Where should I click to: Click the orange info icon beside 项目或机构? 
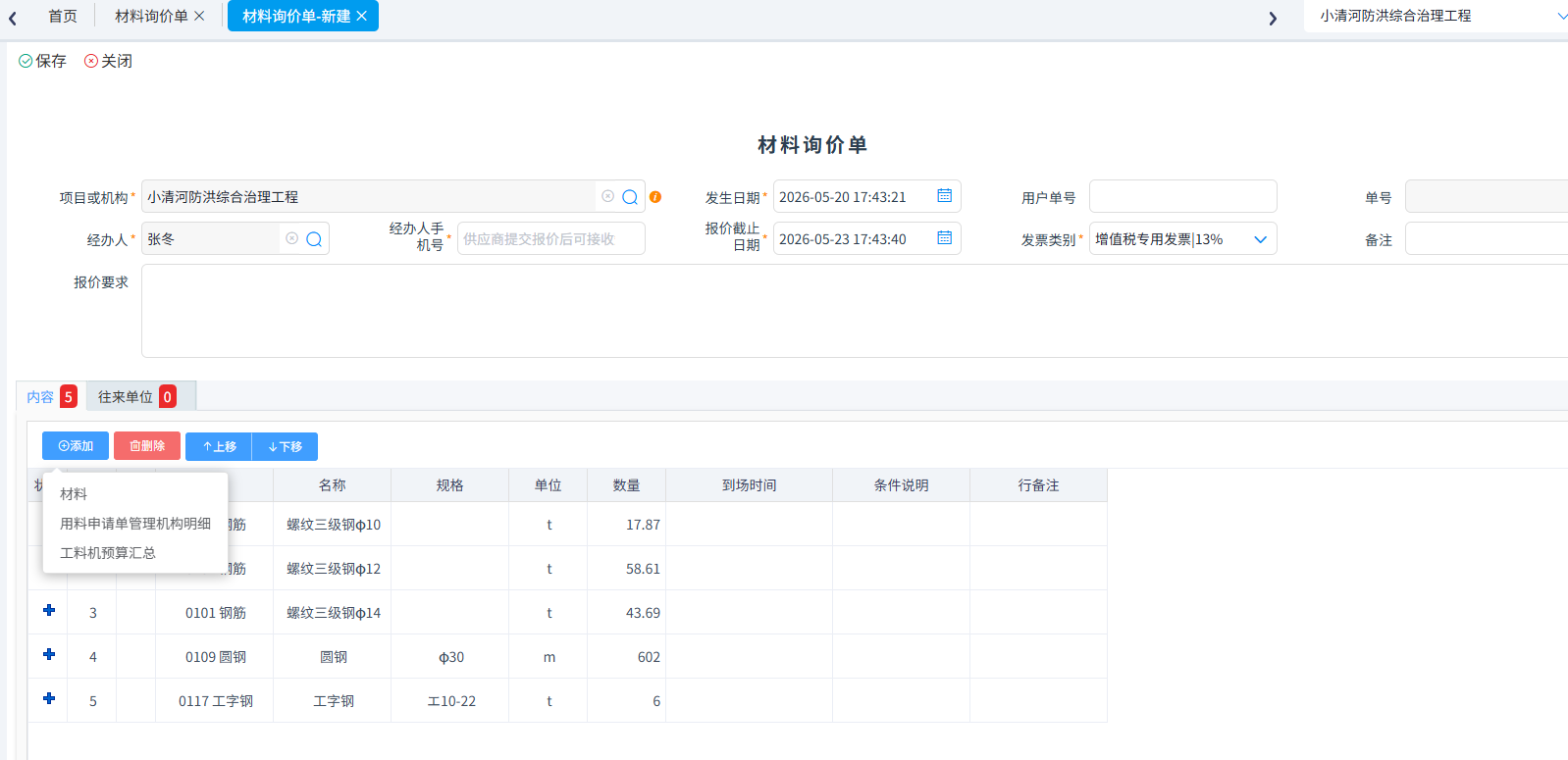[x=655, y=197]
